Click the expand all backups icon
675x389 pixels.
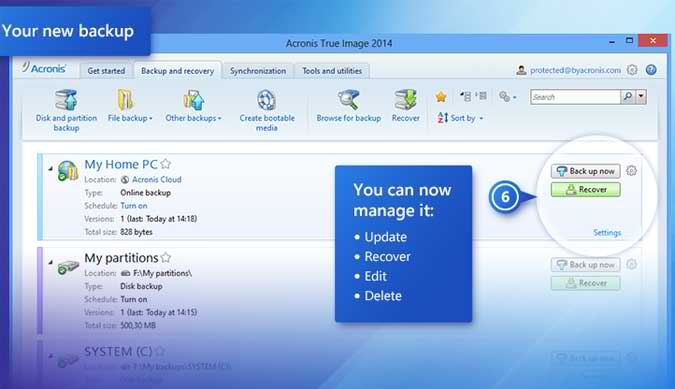481,96
